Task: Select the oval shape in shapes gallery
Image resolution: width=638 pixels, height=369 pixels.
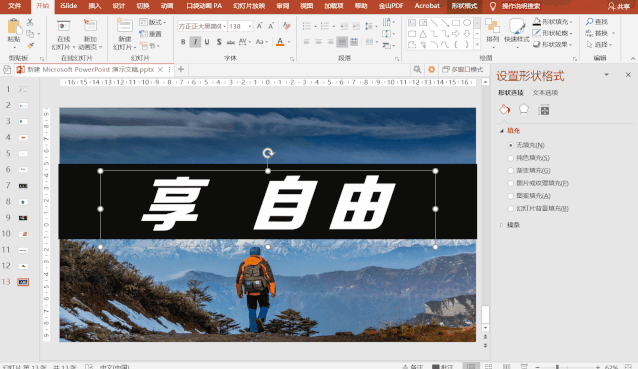Action: click(467, 23)
